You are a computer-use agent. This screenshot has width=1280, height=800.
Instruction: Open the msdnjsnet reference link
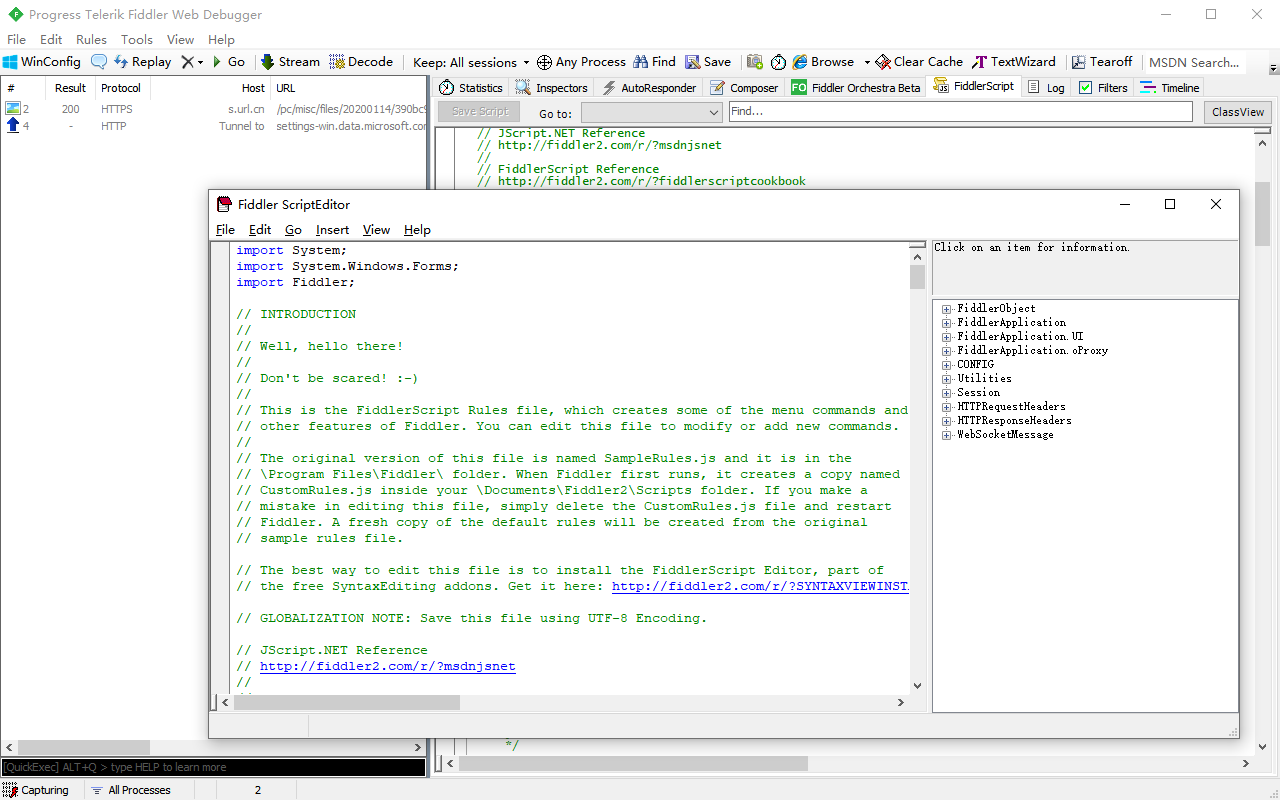pos(388,666)
